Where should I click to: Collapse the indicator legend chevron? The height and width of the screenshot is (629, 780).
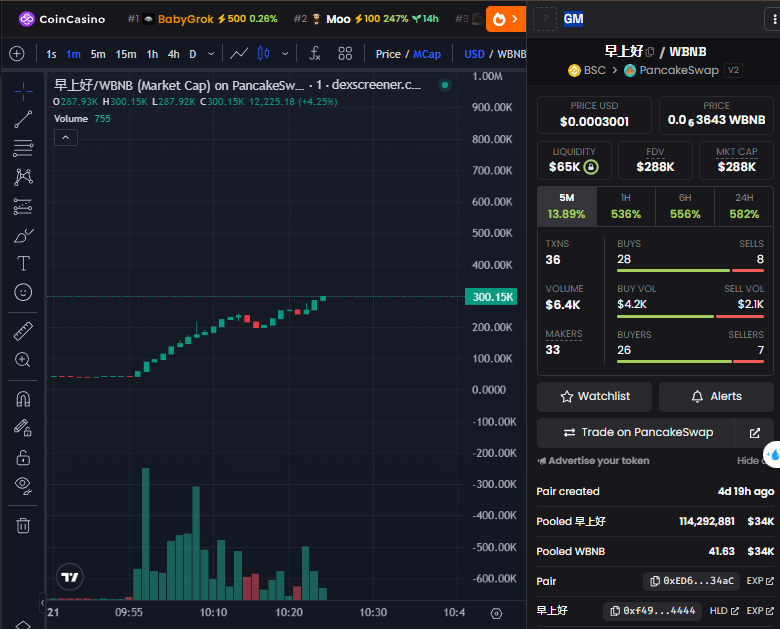[66, 137]
